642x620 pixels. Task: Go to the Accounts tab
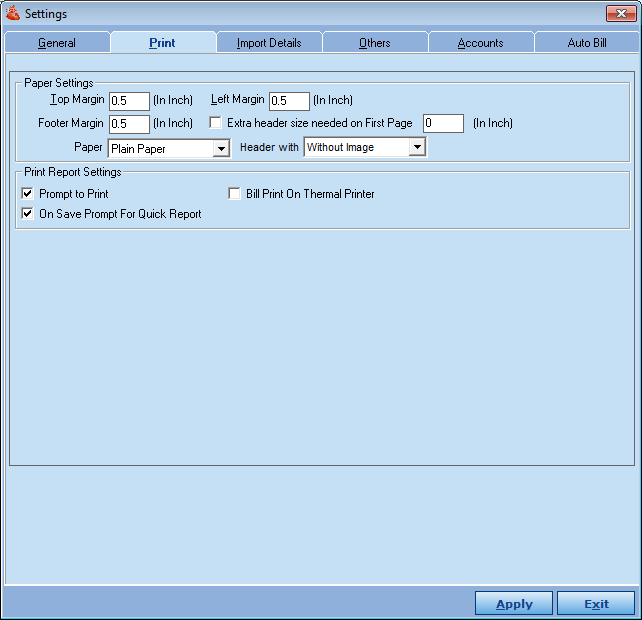pos(480,43)
